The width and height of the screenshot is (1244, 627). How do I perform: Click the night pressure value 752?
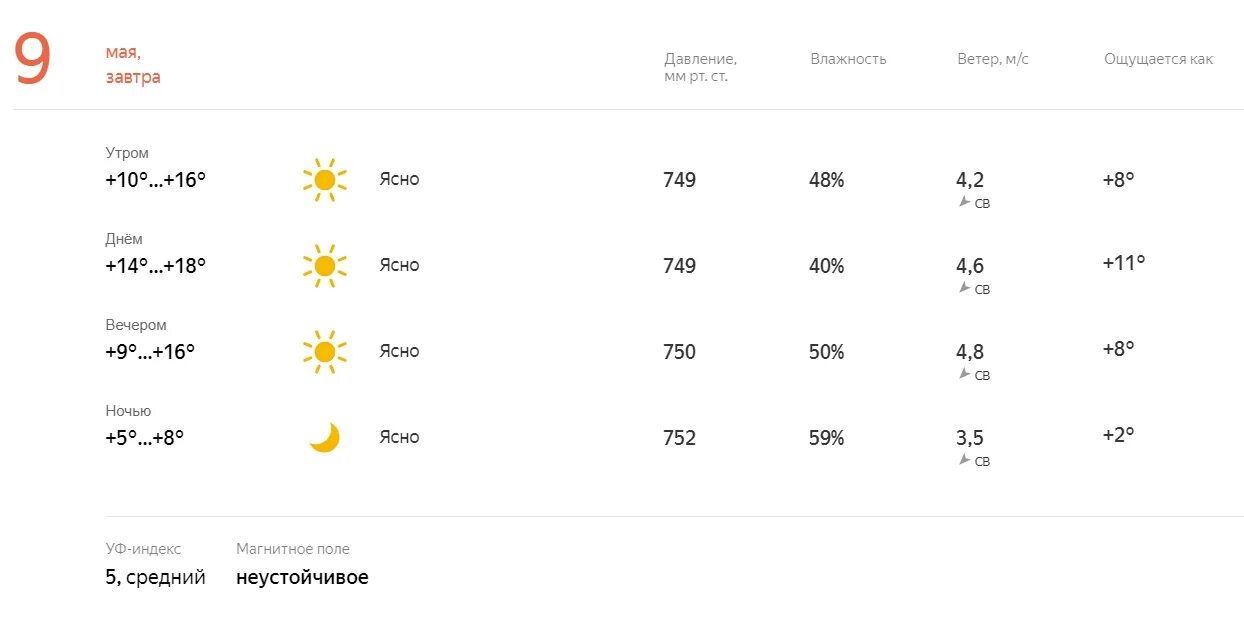click(x=679, y=438)
